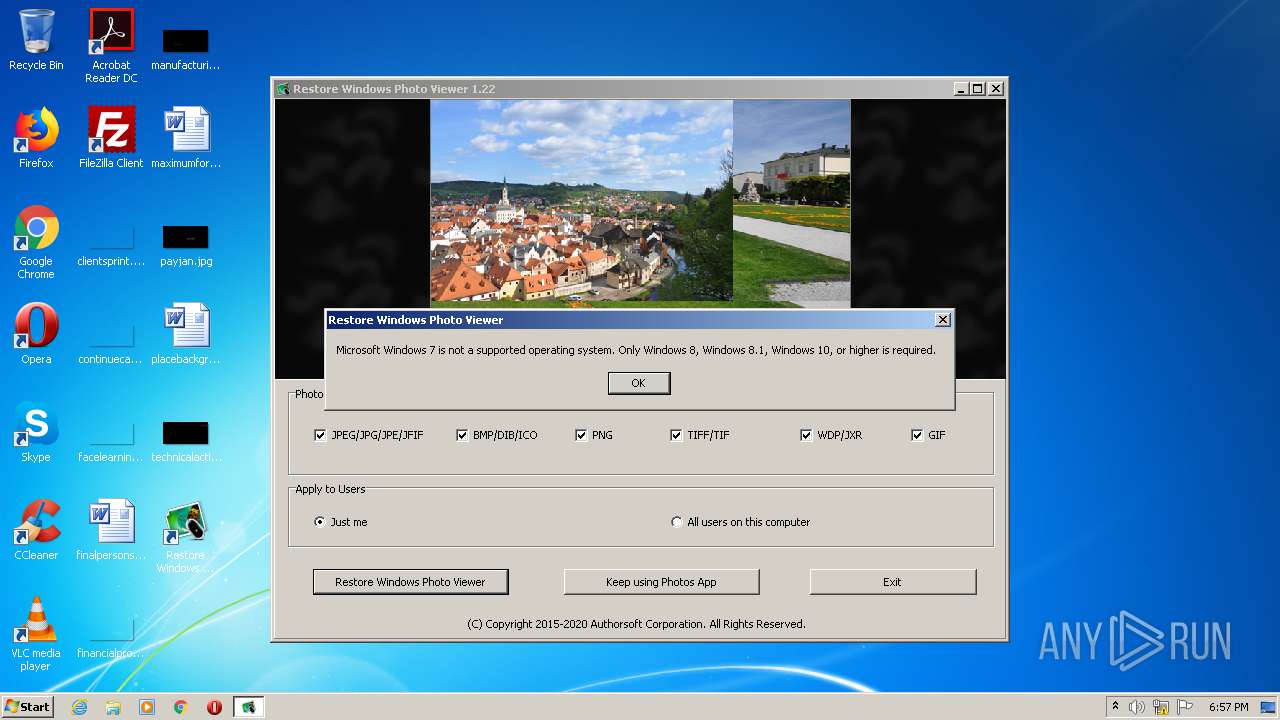1280x720 pixels.
Task: Launch Opera from the desktop
Action: (x=36, y=335)
